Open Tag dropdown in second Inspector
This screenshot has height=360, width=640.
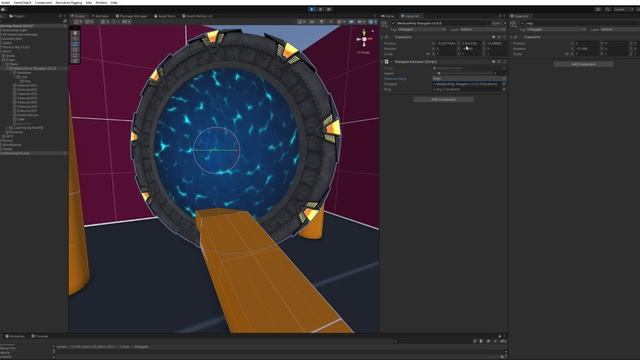[556, 29]
